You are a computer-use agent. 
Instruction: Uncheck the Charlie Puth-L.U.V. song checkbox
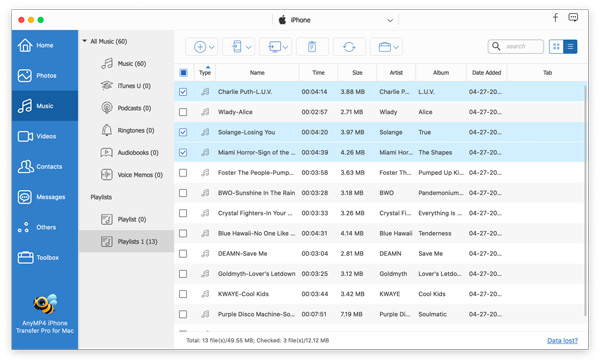click(183, 92)
